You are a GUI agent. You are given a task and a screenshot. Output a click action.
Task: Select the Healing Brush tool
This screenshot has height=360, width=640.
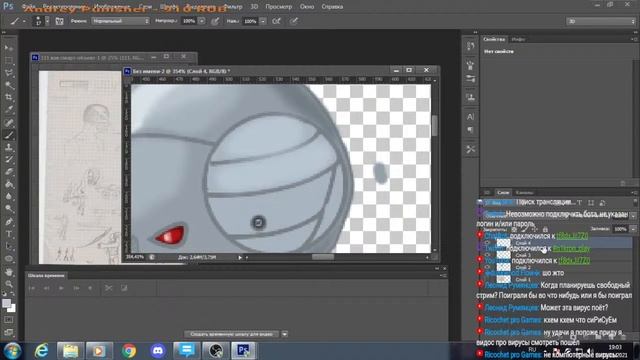tap(9, 122)
